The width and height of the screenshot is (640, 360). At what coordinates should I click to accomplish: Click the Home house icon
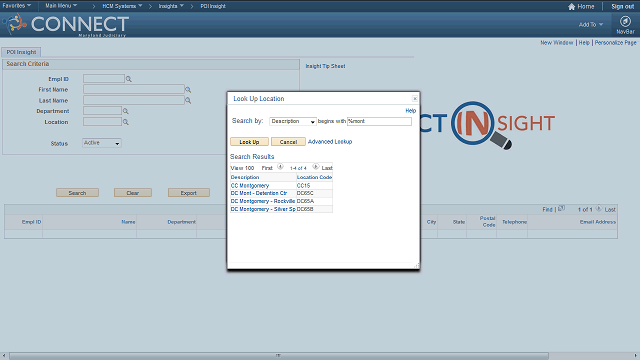571,7
